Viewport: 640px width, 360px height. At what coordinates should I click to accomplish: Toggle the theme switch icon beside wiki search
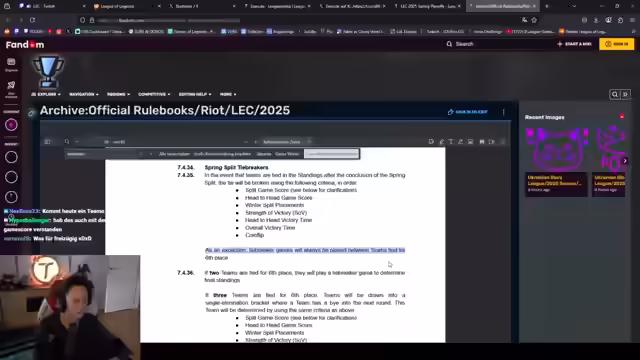pos(625,94)
